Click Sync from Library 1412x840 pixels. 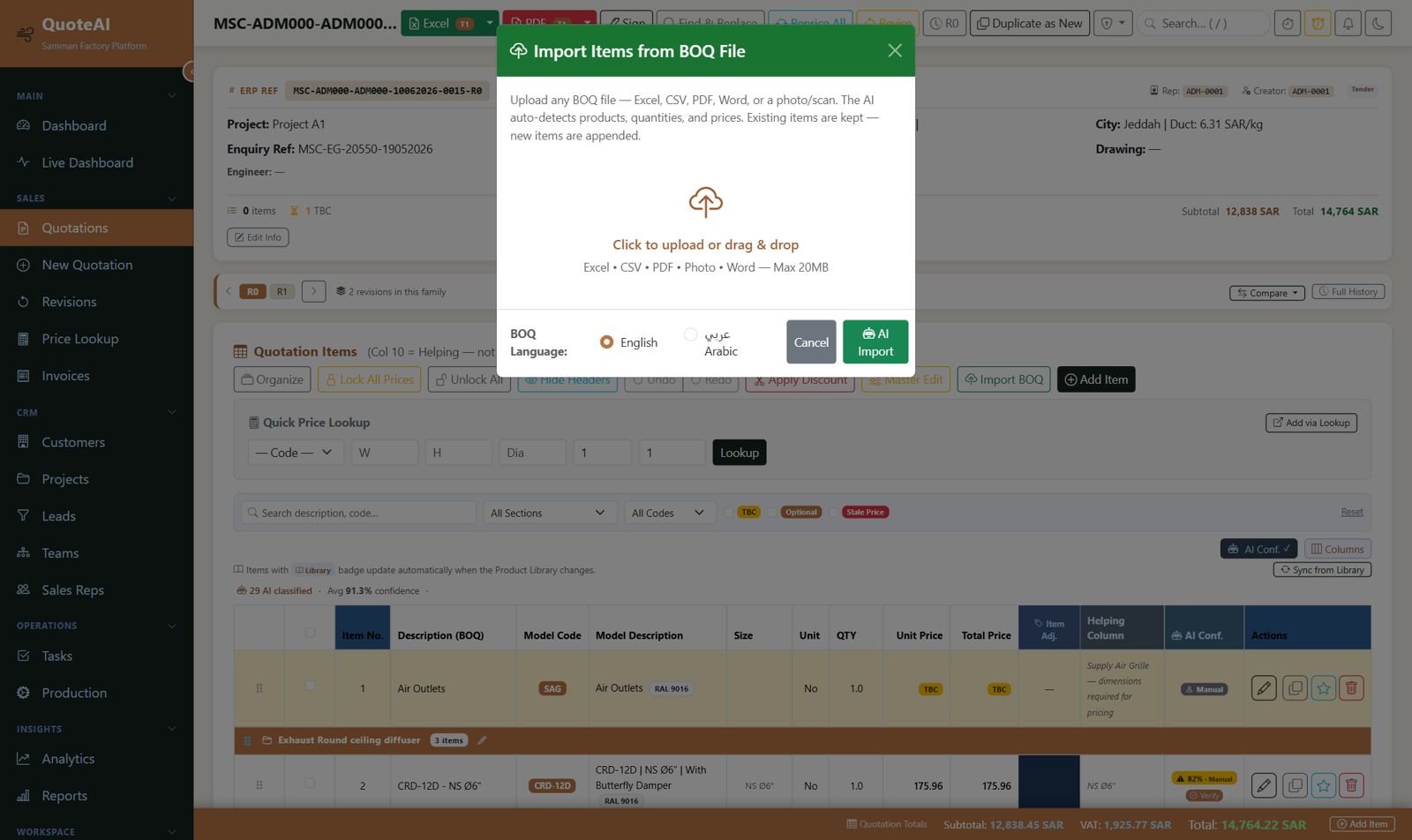[x=1322, y=570]
